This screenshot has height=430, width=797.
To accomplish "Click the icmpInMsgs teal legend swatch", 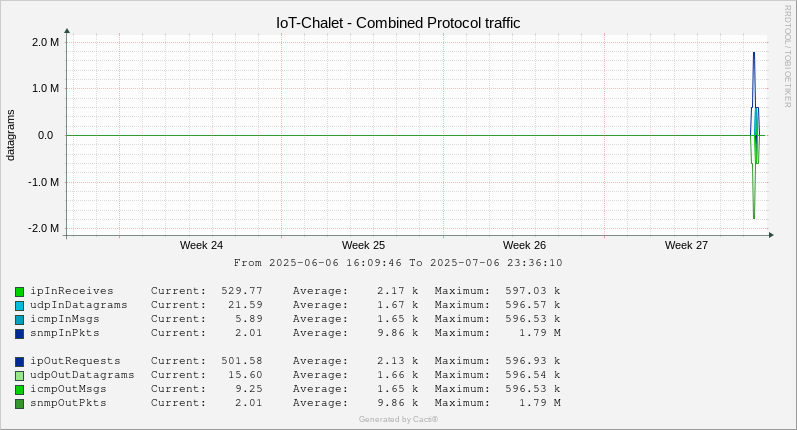I will (19, 320).
